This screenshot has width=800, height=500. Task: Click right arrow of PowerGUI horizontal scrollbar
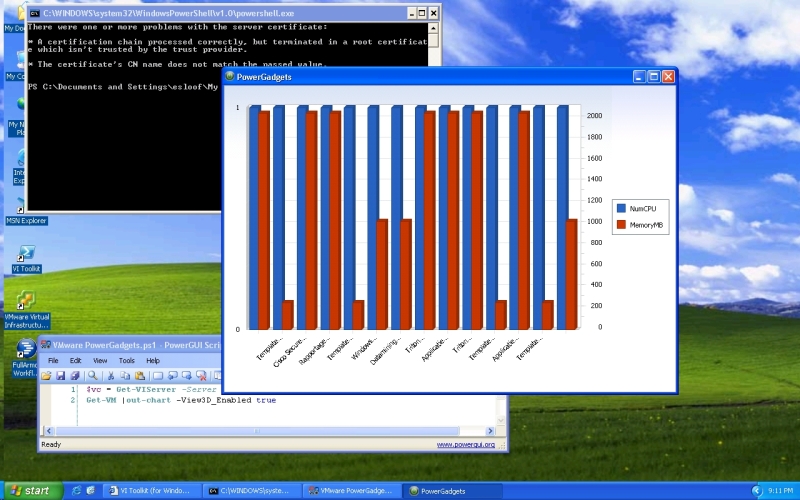click(x=490, y=431)
